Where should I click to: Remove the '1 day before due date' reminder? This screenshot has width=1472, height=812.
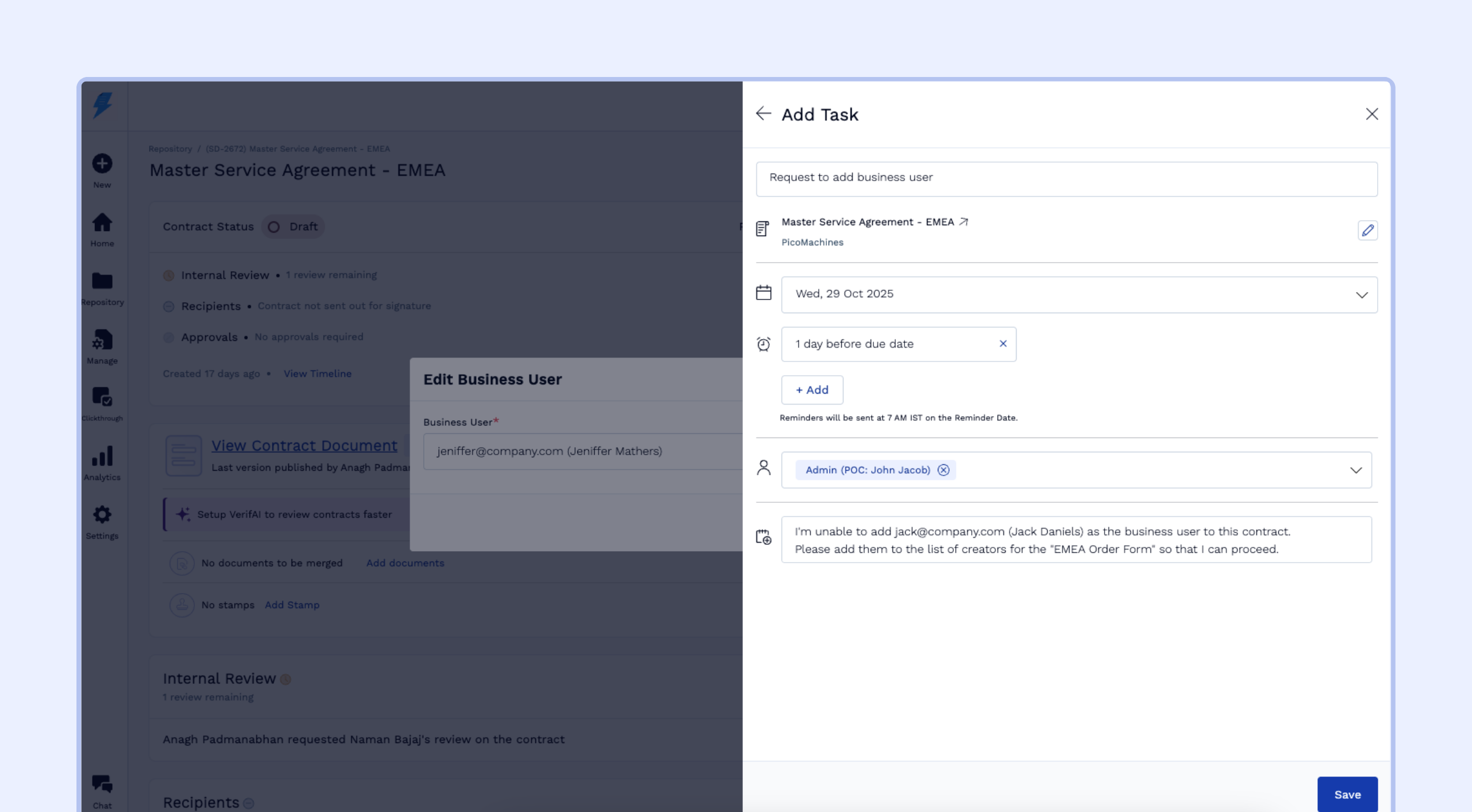tap(1003, 344)
